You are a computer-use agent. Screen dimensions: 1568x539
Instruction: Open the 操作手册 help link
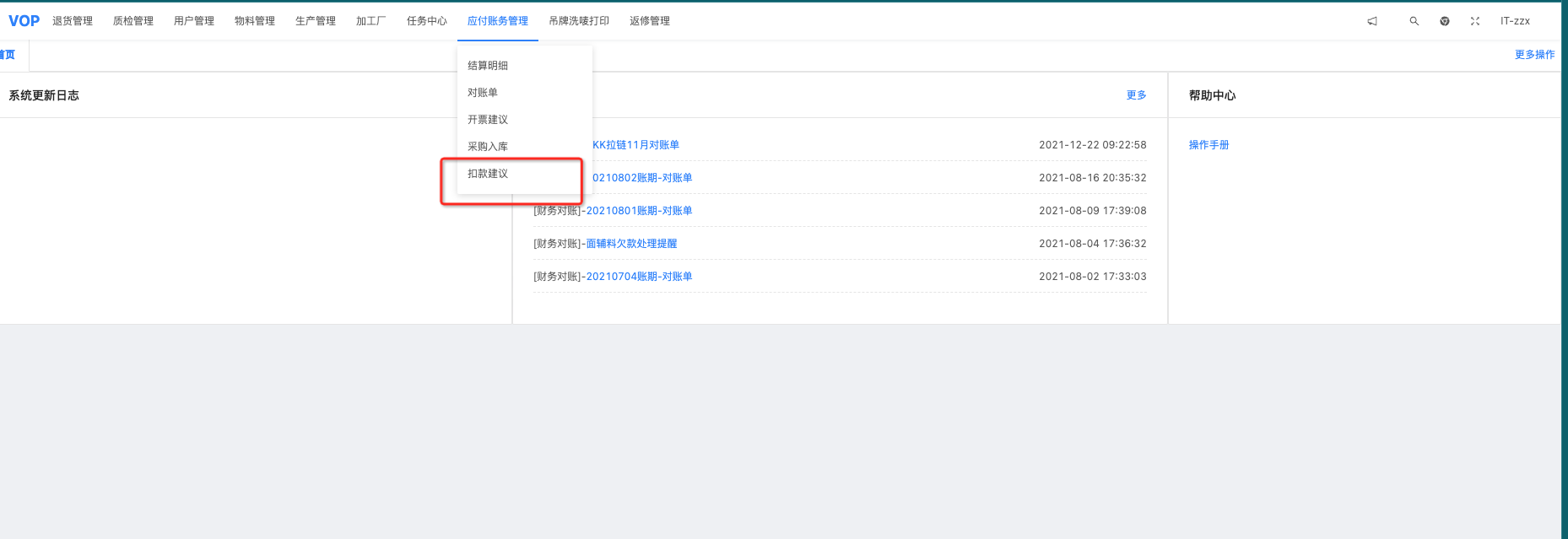point(1208,145)
